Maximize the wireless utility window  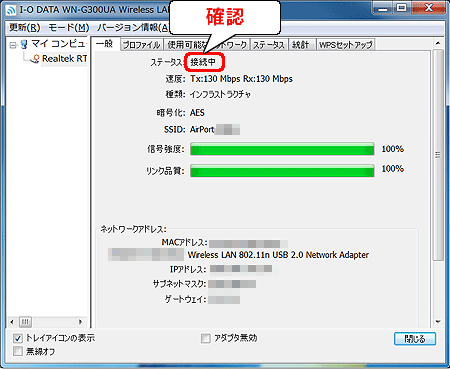[402, 8]
